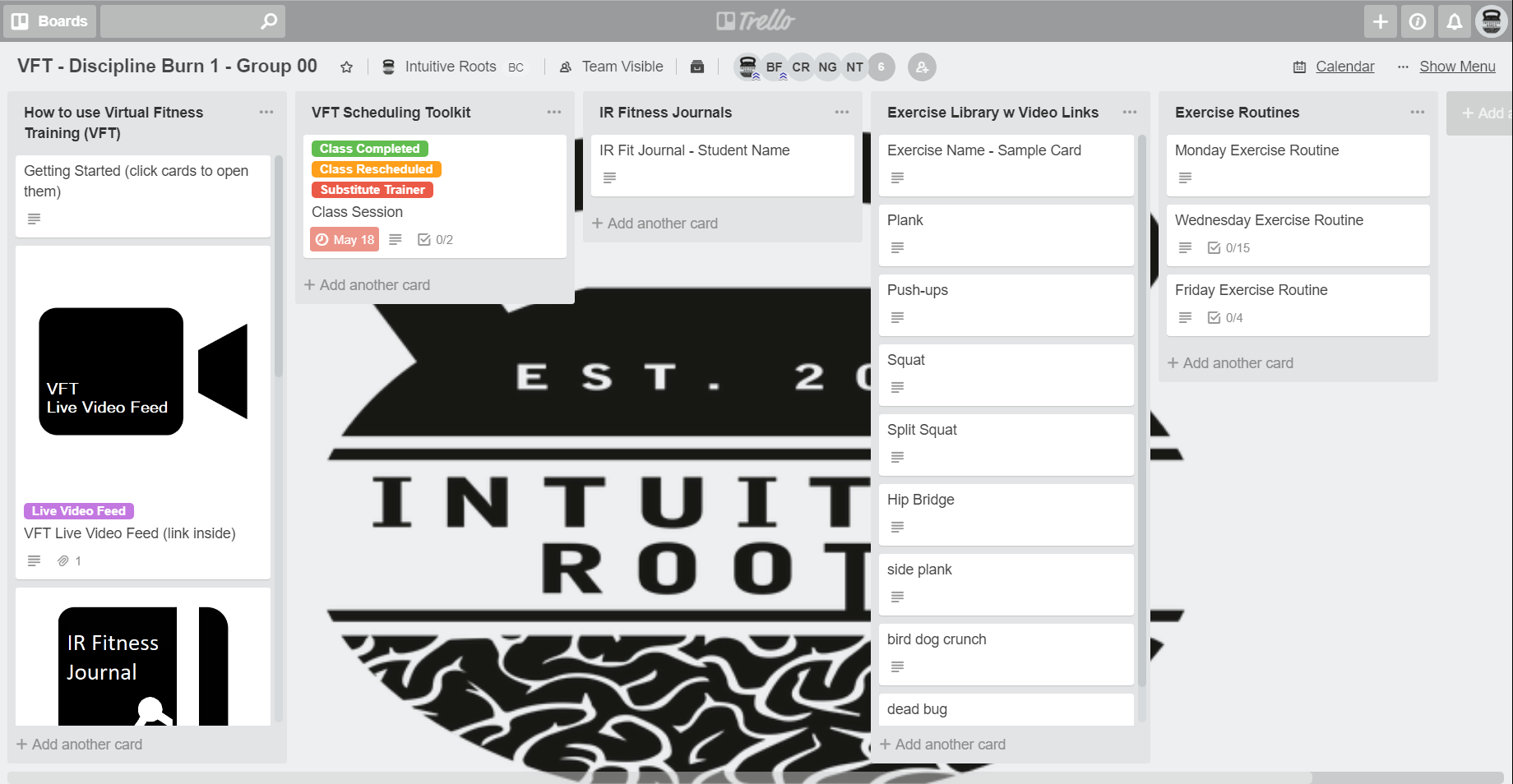The image size is (1513, 784).
Task: Add another card to IR Fitness Journals
Action: point(655,224)
